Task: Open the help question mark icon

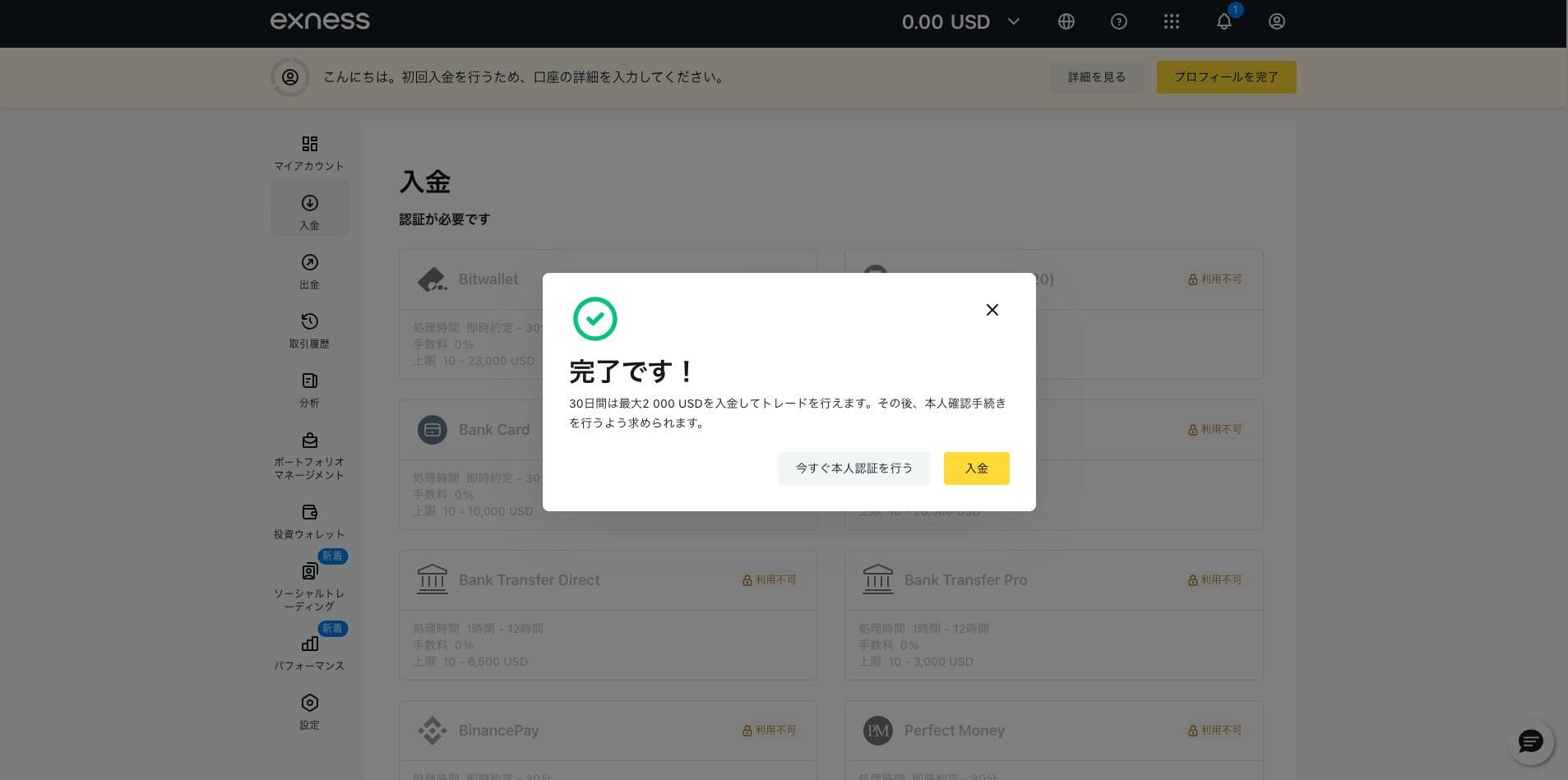Action: point(1119,22)
